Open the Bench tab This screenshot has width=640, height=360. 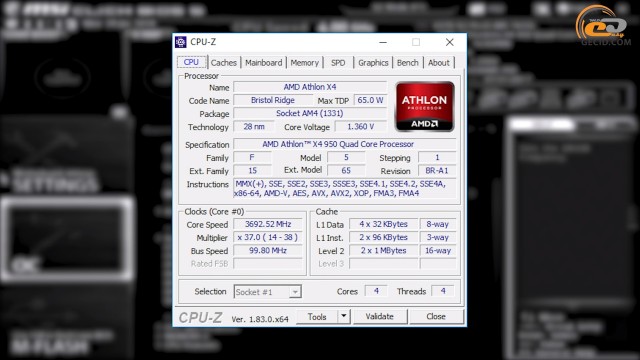tap(408, 63)
